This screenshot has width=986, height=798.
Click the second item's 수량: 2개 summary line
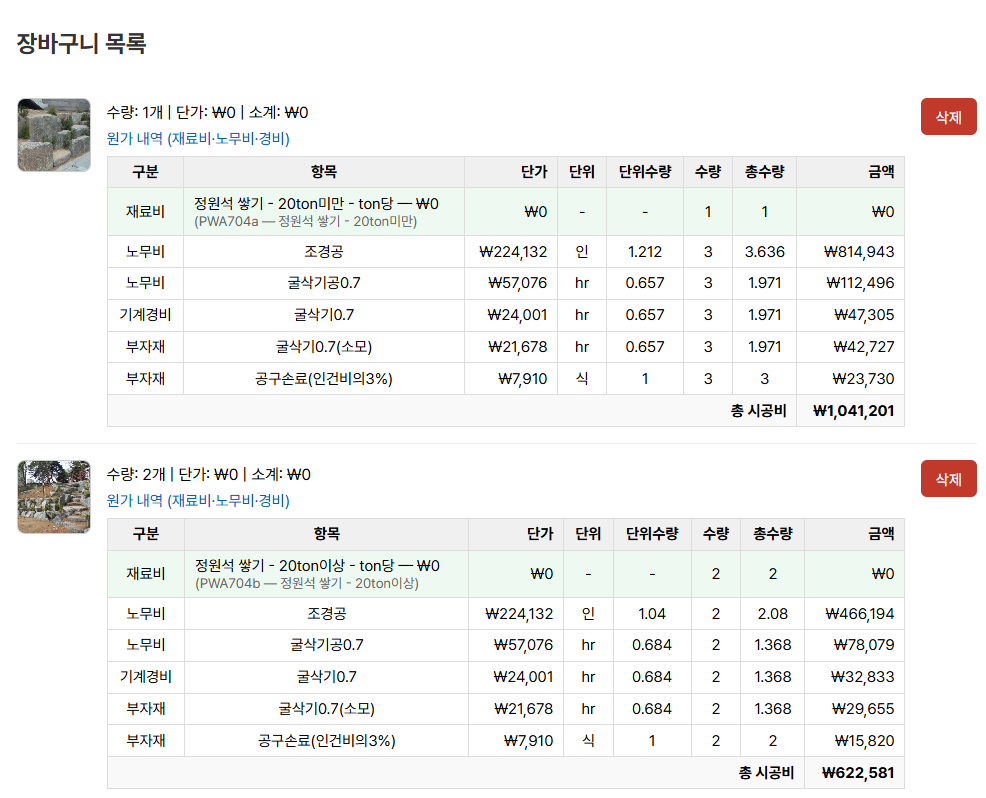coord(207,475)
